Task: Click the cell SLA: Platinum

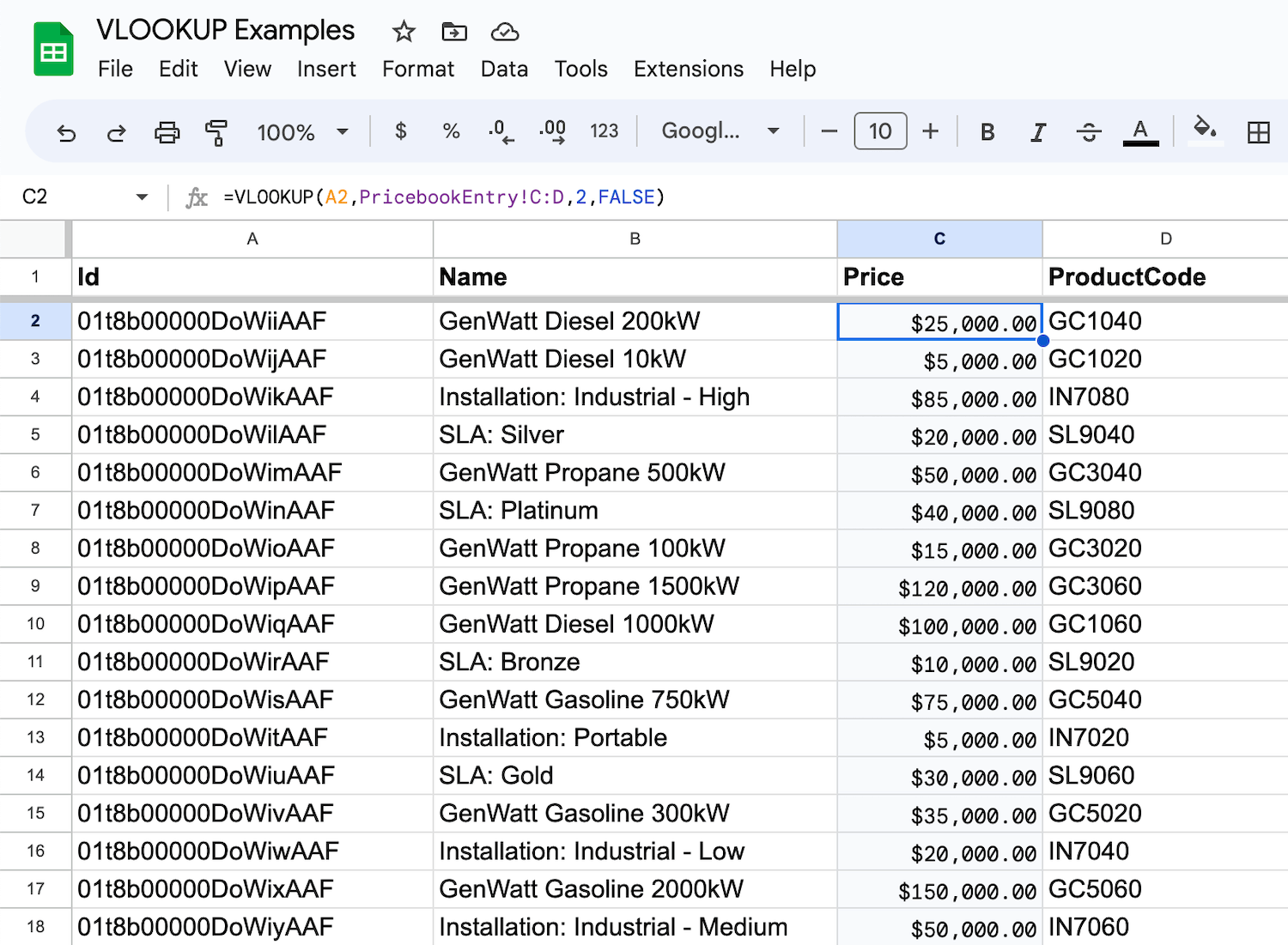Action: (x=635, y=511)
